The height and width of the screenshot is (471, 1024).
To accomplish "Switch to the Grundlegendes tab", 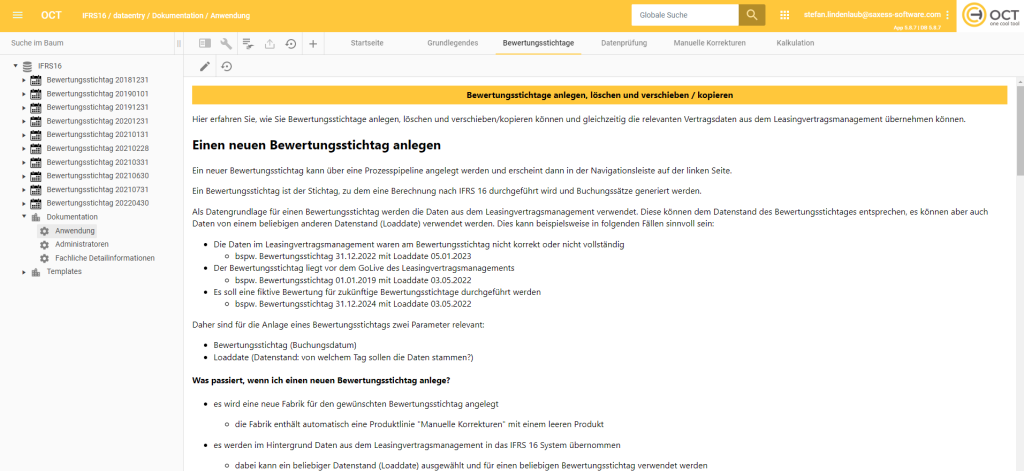I will (453, 43).
